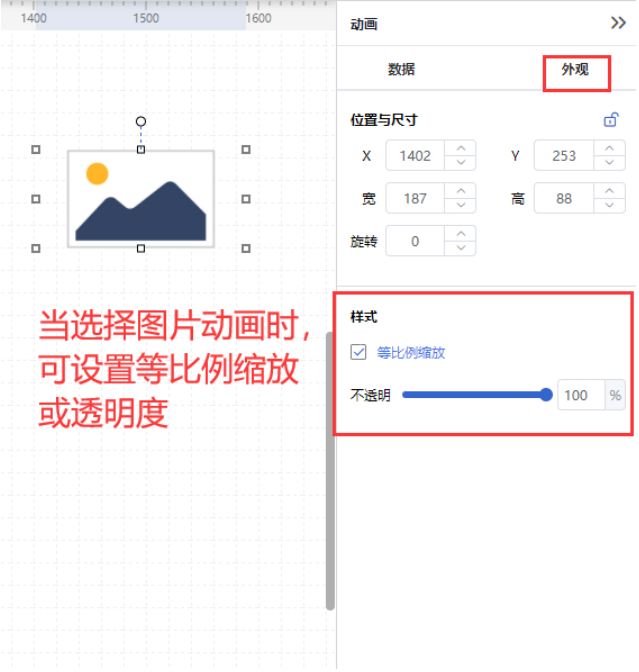This screenshot has height=672, width=639.
Task: Toggle the aspect ratio lock icon
Action: 611,120
